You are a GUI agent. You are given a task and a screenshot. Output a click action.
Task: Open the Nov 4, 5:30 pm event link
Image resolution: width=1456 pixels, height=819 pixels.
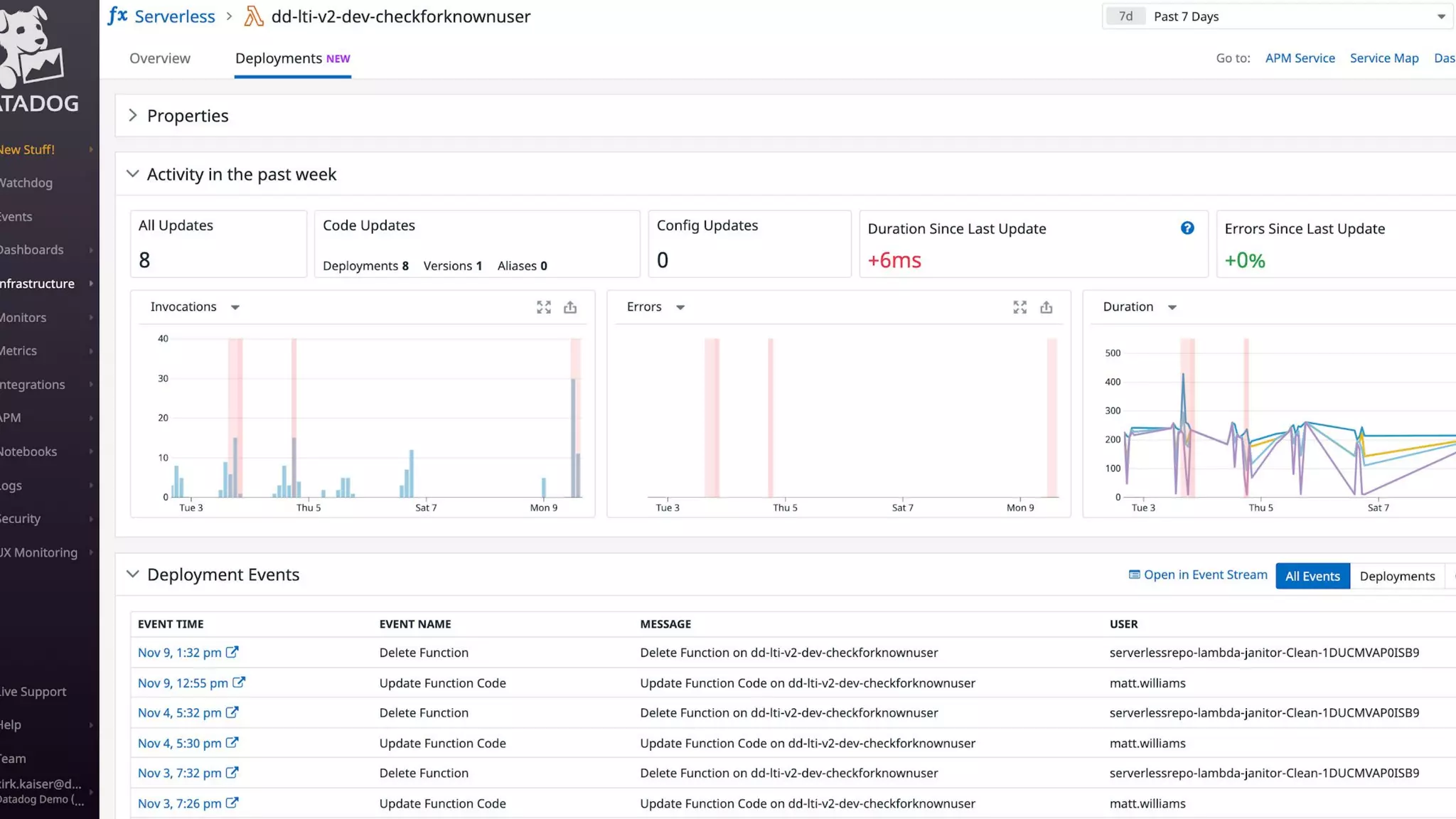pyautogui.click(x=180, y=743)
